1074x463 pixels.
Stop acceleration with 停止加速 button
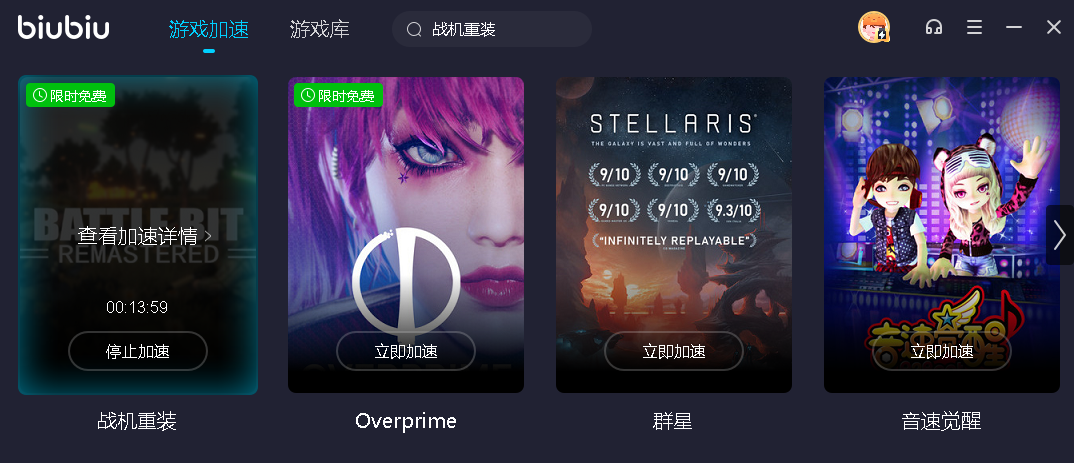[x=138, y=351]
